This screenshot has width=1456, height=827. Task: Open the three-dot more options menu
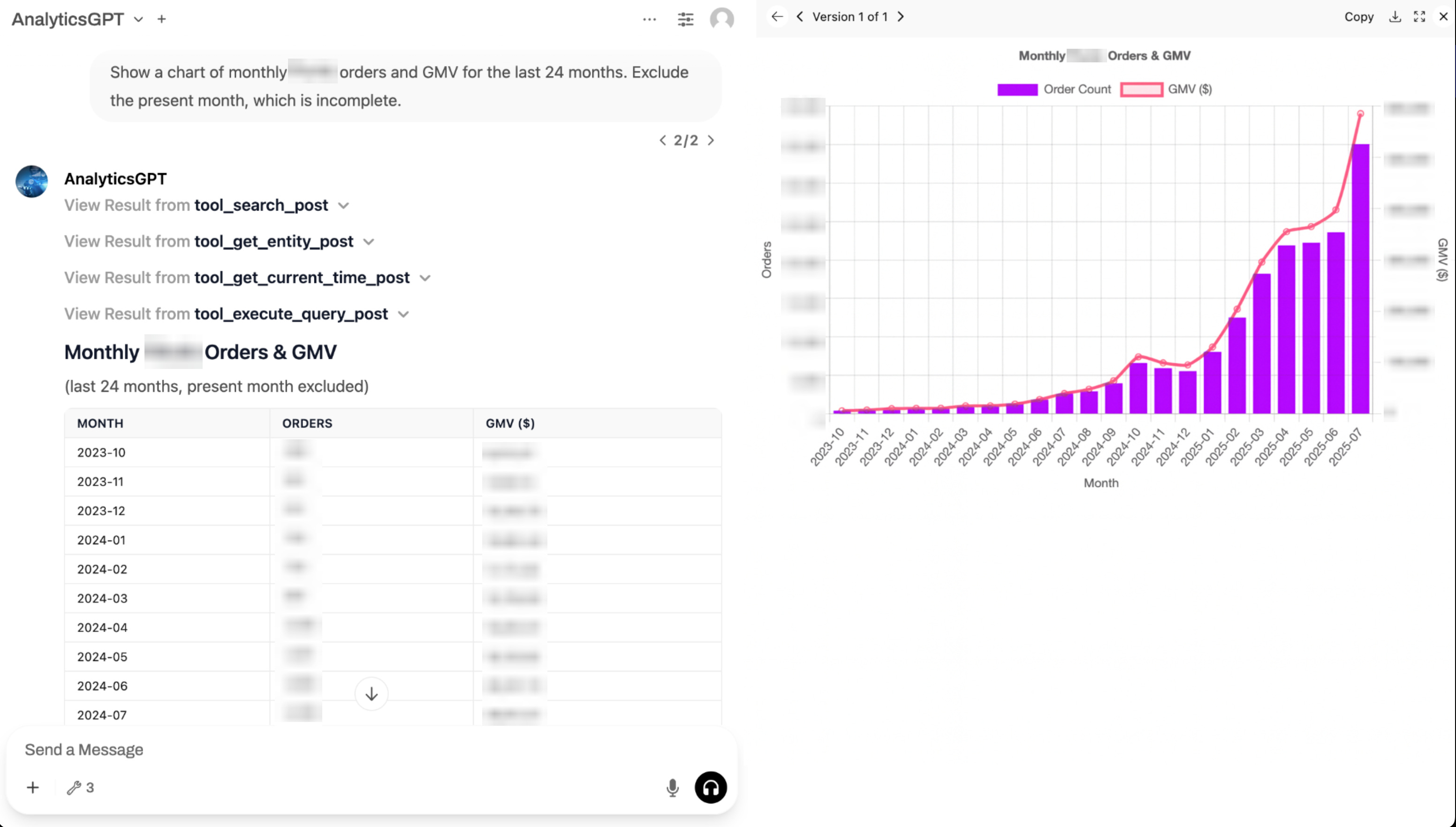(649, 19)
